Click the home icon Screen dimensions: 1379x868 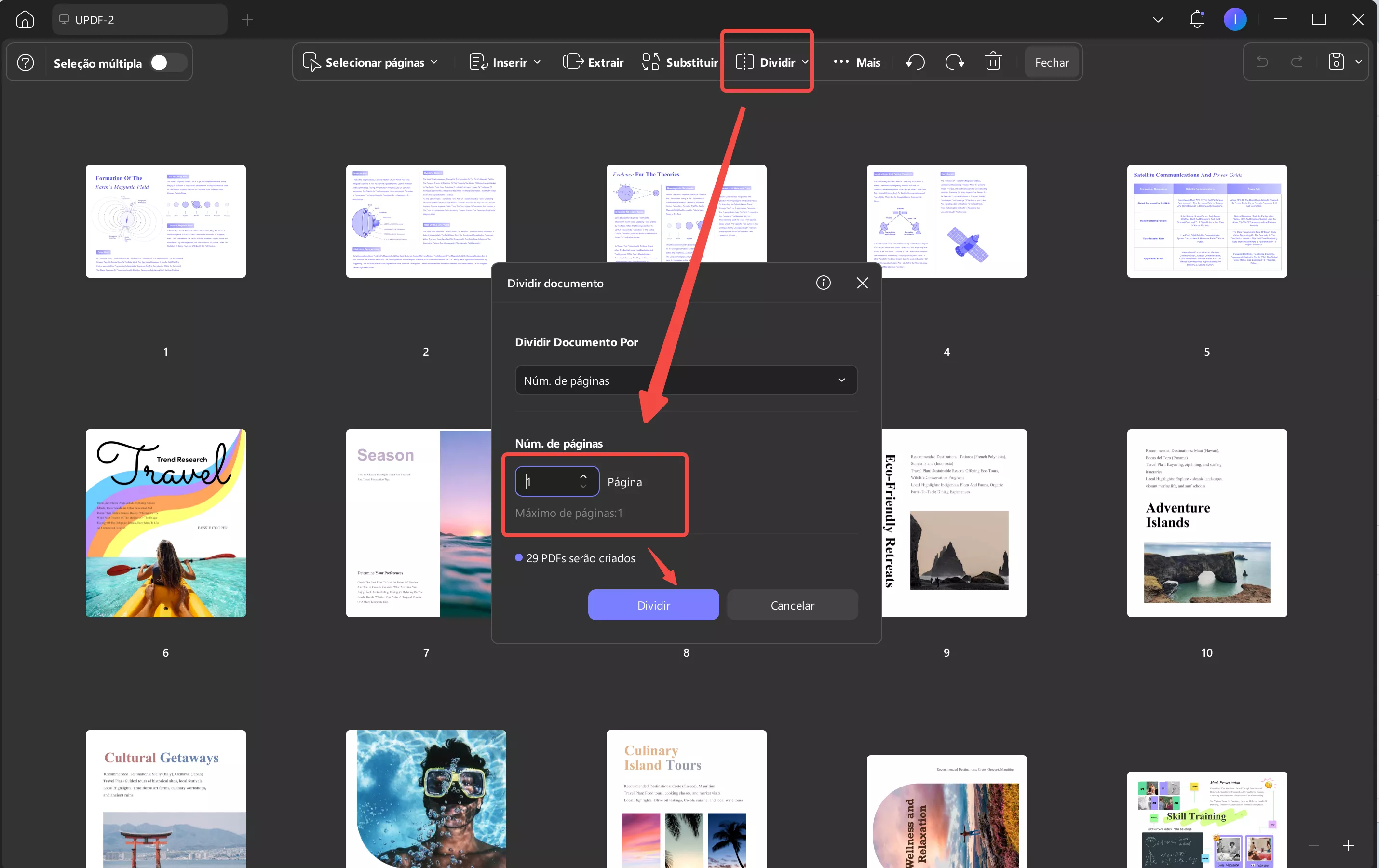[25, 19]
